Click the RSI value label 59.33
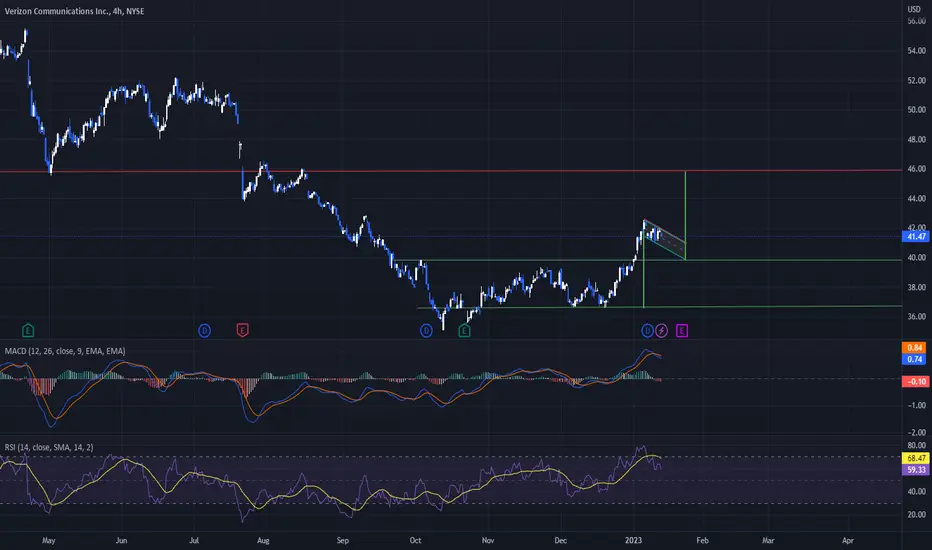The height and width of the screenshot is (550, 932). [x=916, y=470]
